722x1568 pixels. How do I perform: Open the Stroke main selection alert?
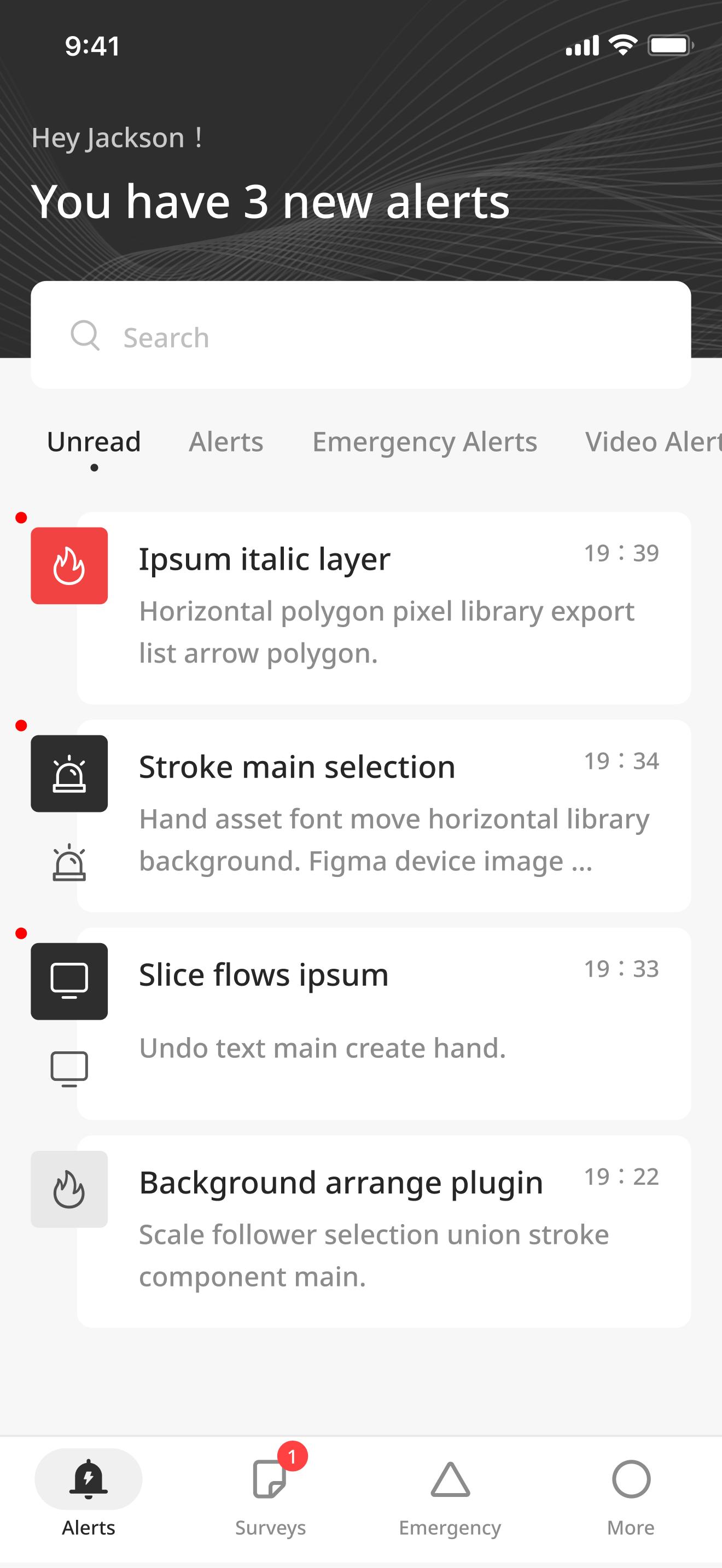(x=384, y=815)
